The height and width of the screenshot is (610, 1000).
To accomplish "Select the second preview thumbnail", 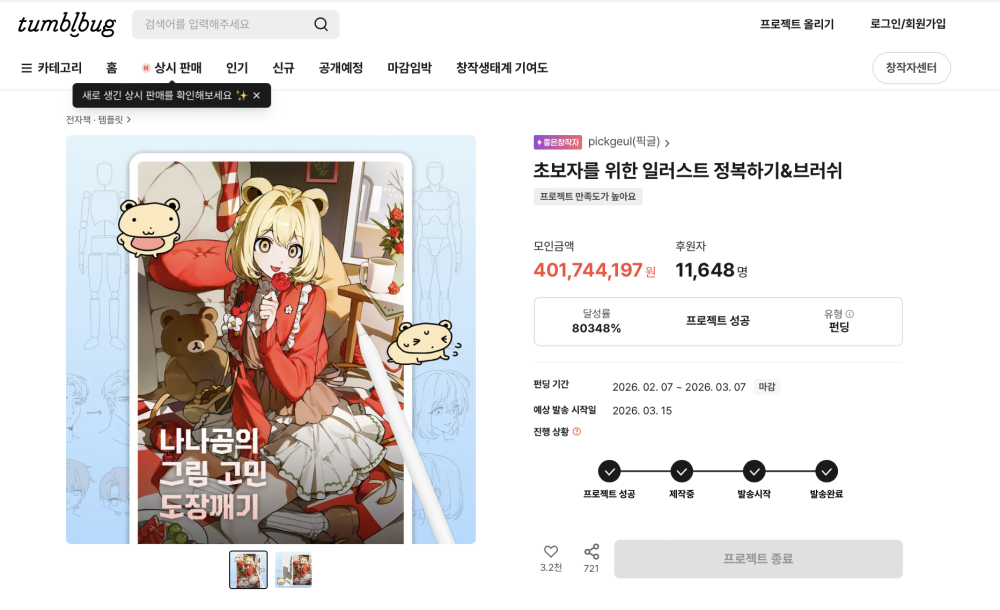I will (x=293, y=570).
